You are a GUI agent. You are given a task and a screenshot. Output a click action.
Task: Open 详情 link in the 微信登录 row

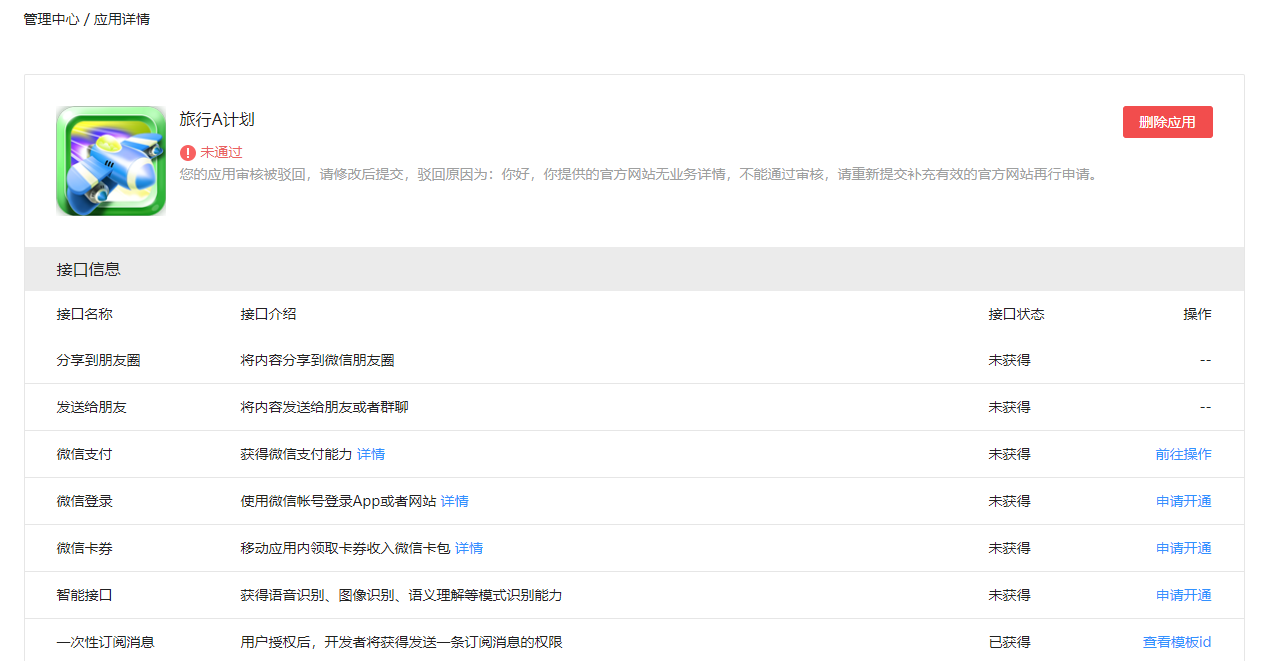455,501
